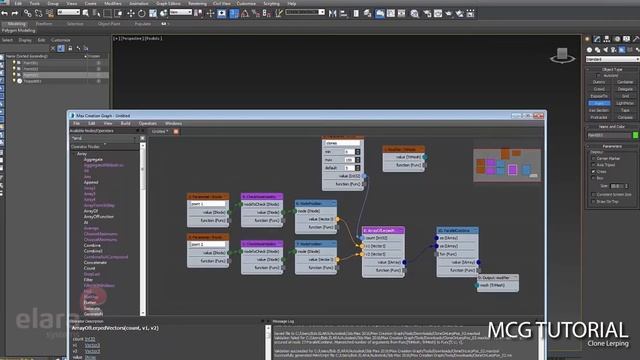Enable Constant Screen Size checkbox
The height and width of the screenshot is (360, 640).
coord(593,195)
